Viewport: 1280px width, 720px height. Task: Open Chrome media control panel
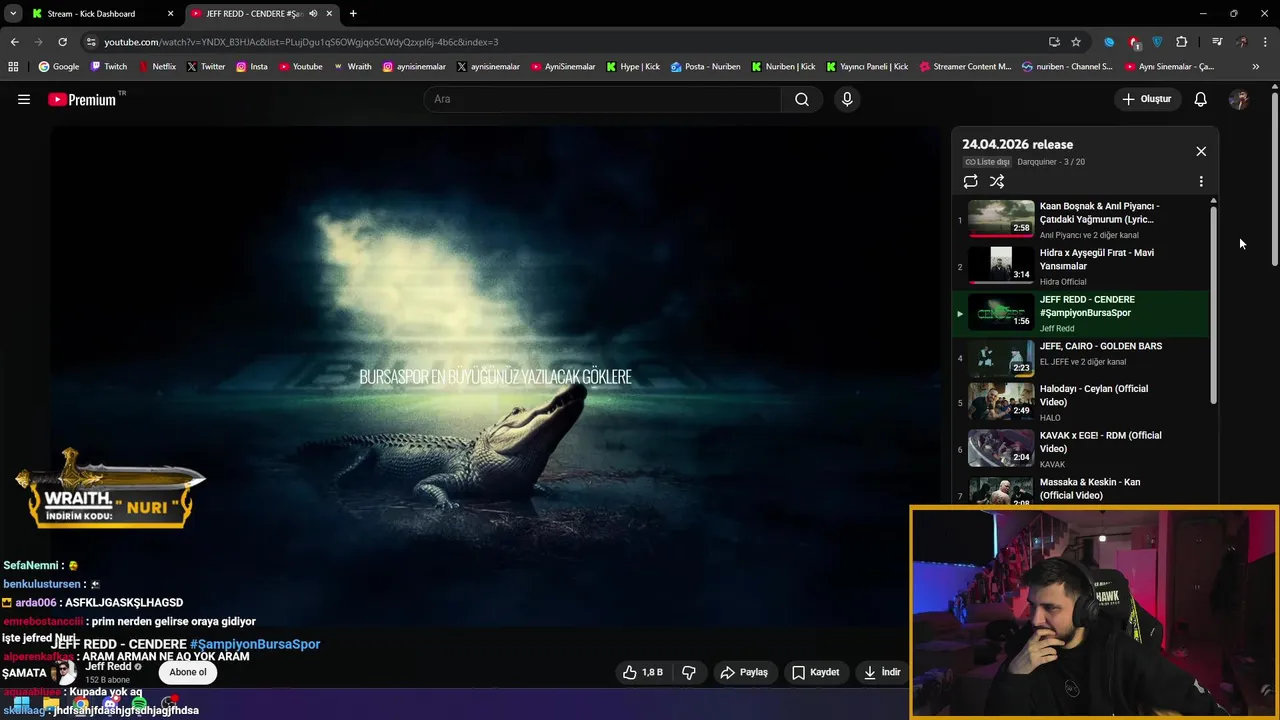[1217, 42]
